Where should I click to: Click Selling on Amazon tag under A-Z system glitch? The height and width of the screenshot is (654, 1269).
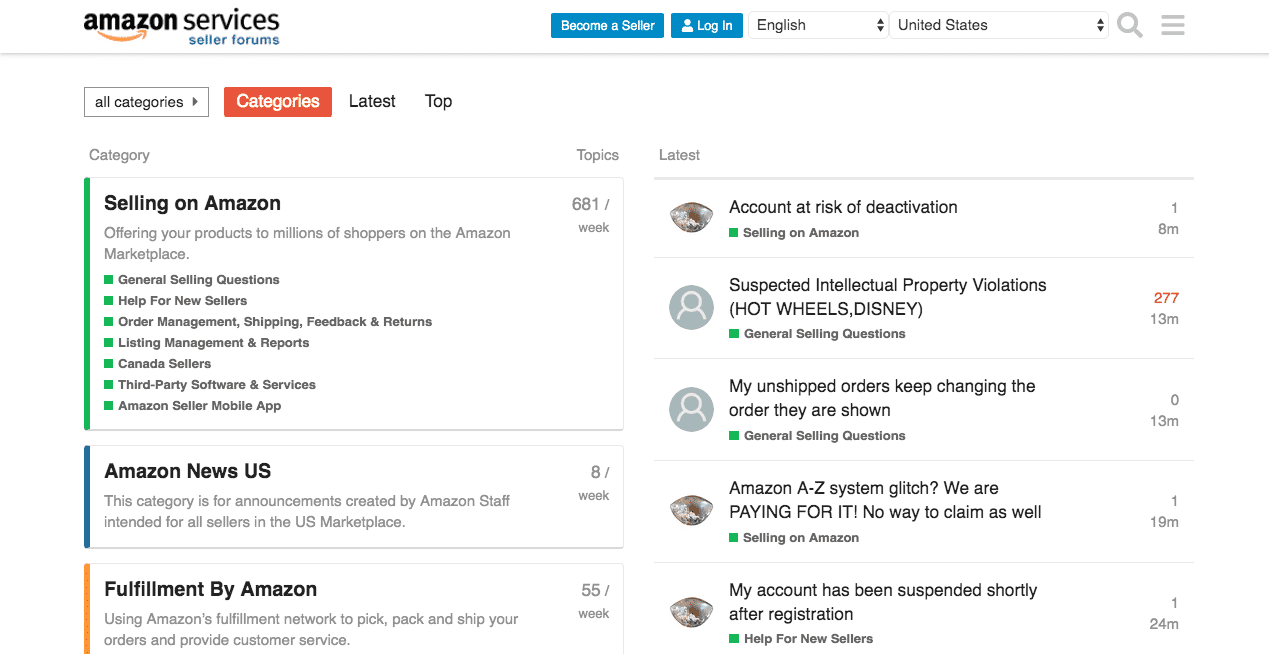click(794, 538)
